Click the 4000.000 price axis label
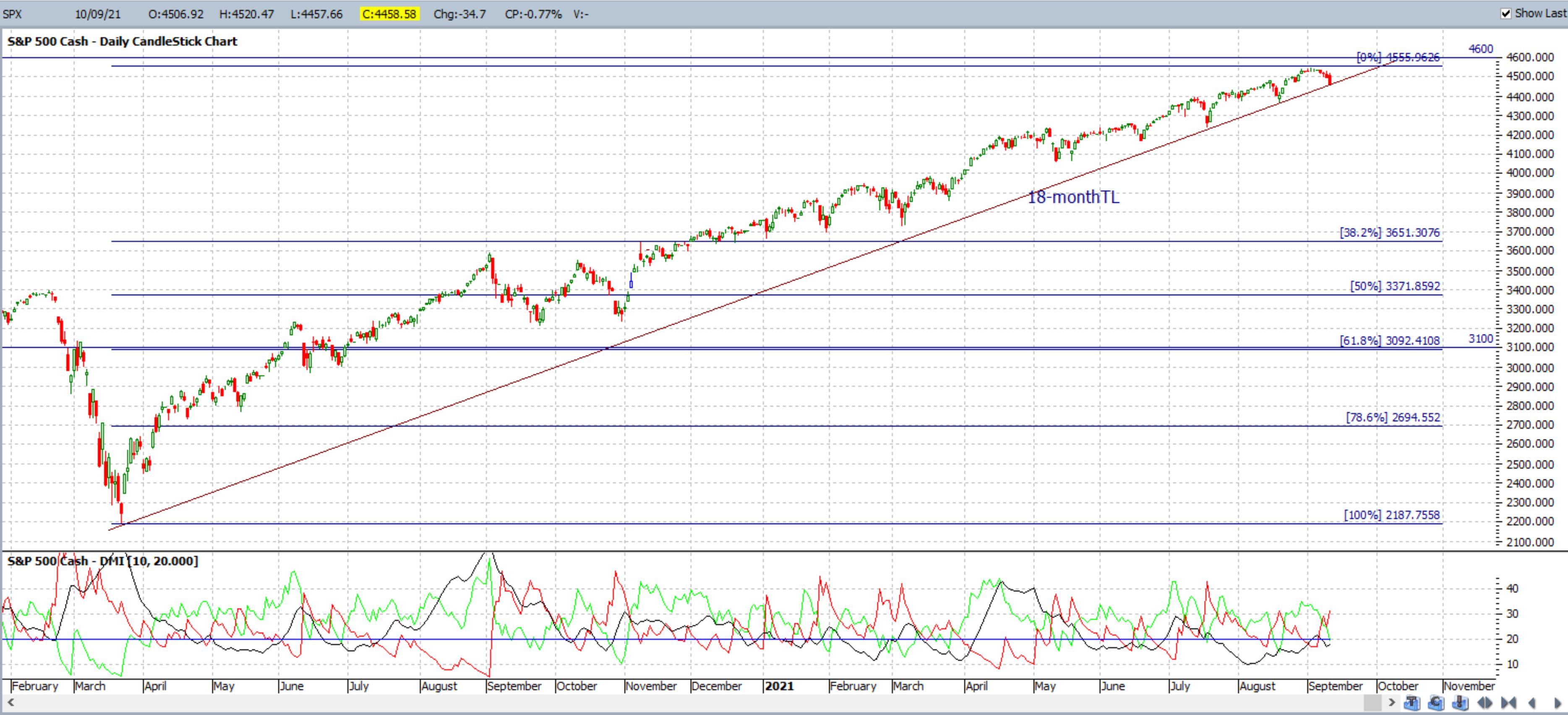This screenshot has width=1568, height=715. (x=1530, y=173)
